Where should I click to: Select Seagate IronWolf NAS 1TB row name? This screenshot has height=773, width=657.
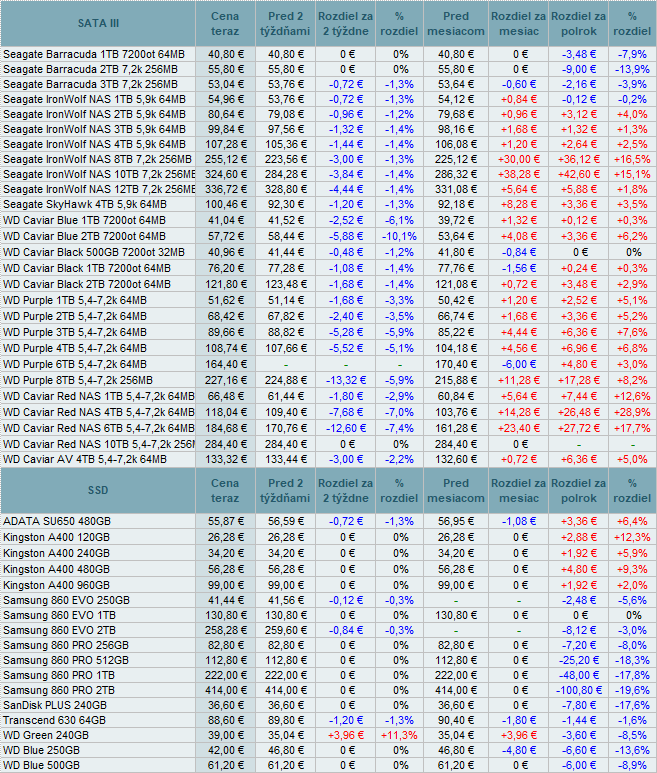point(94,99)
